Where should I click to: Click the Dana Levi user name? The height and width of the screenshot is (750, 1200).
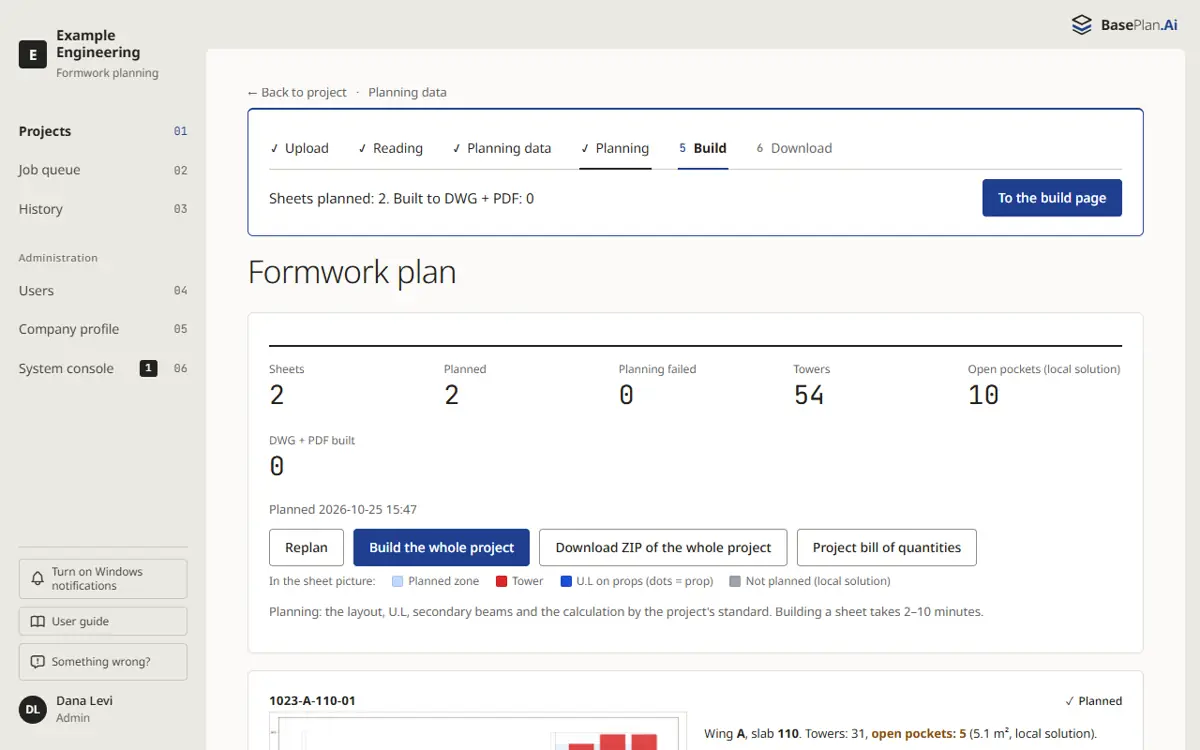(x=85, y=701)
